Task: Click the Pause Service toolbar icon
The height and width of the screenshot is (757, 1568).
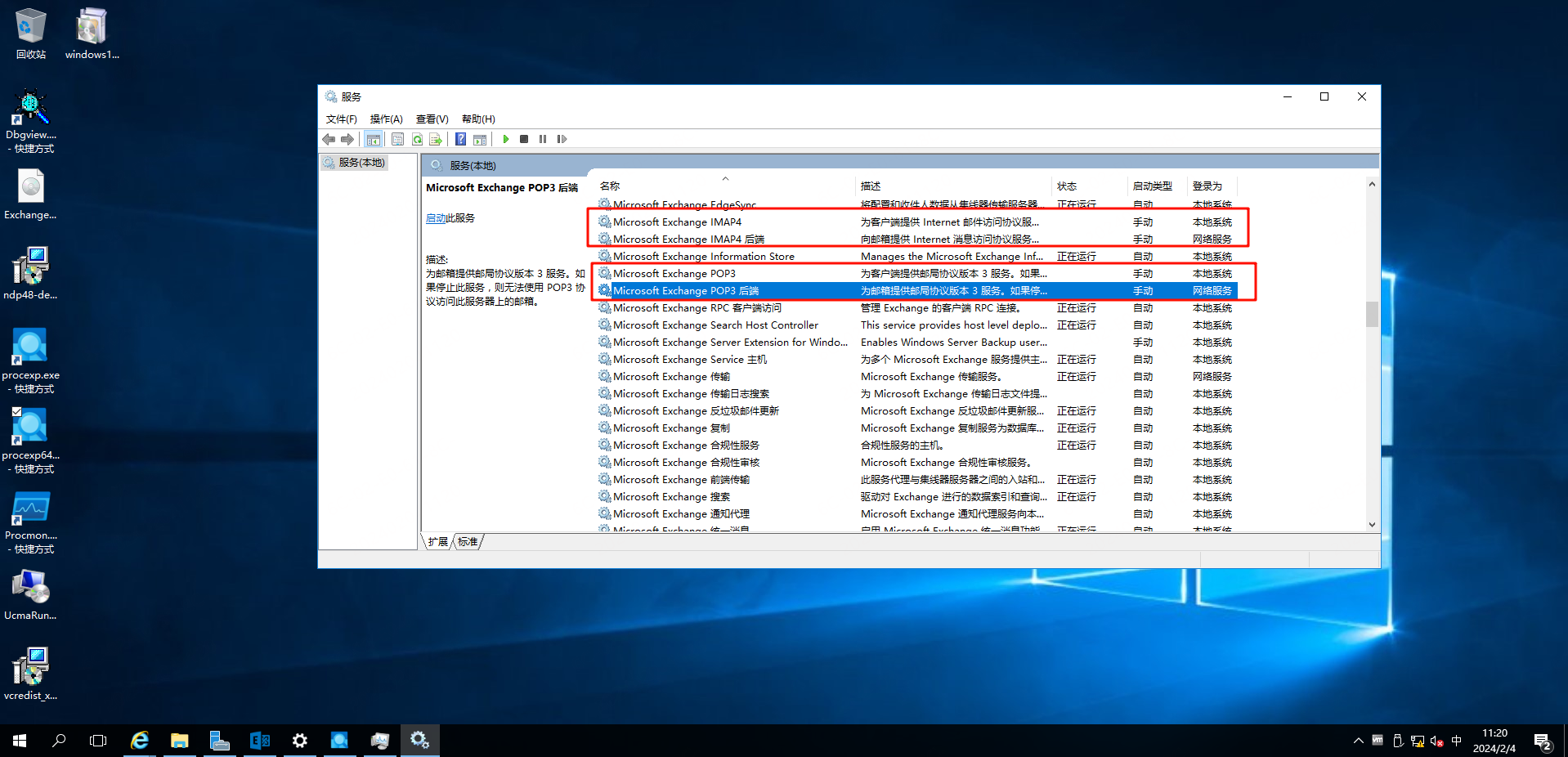Action: coord(543,139)
